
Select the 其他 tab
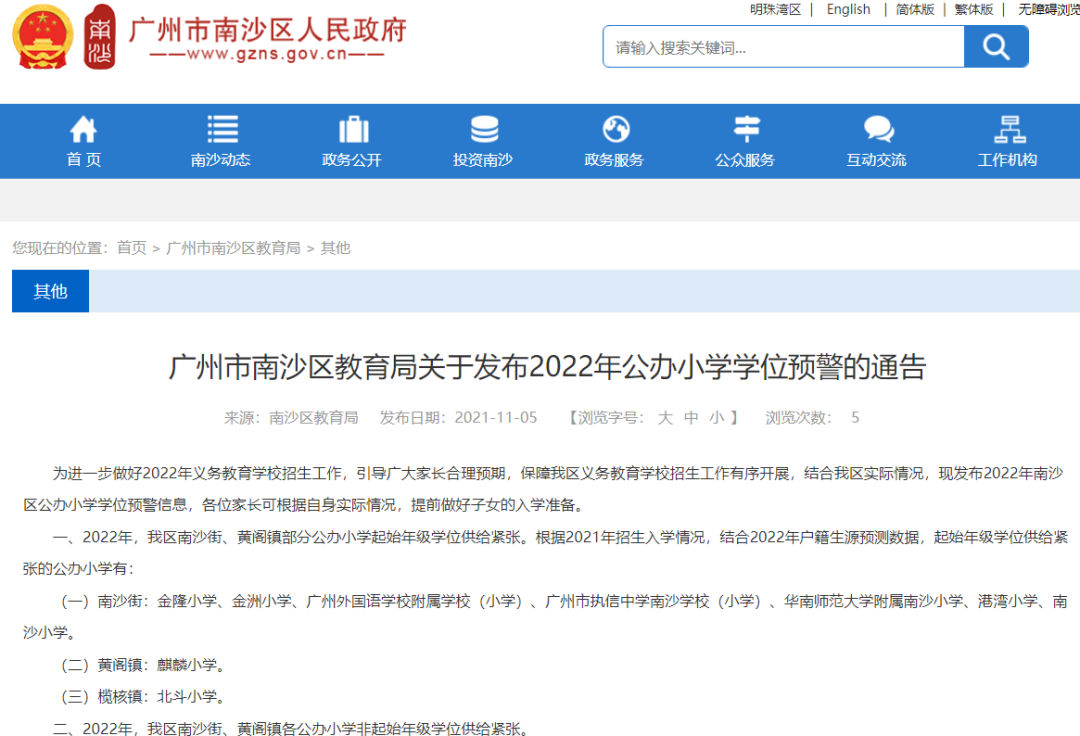(50, 290)
